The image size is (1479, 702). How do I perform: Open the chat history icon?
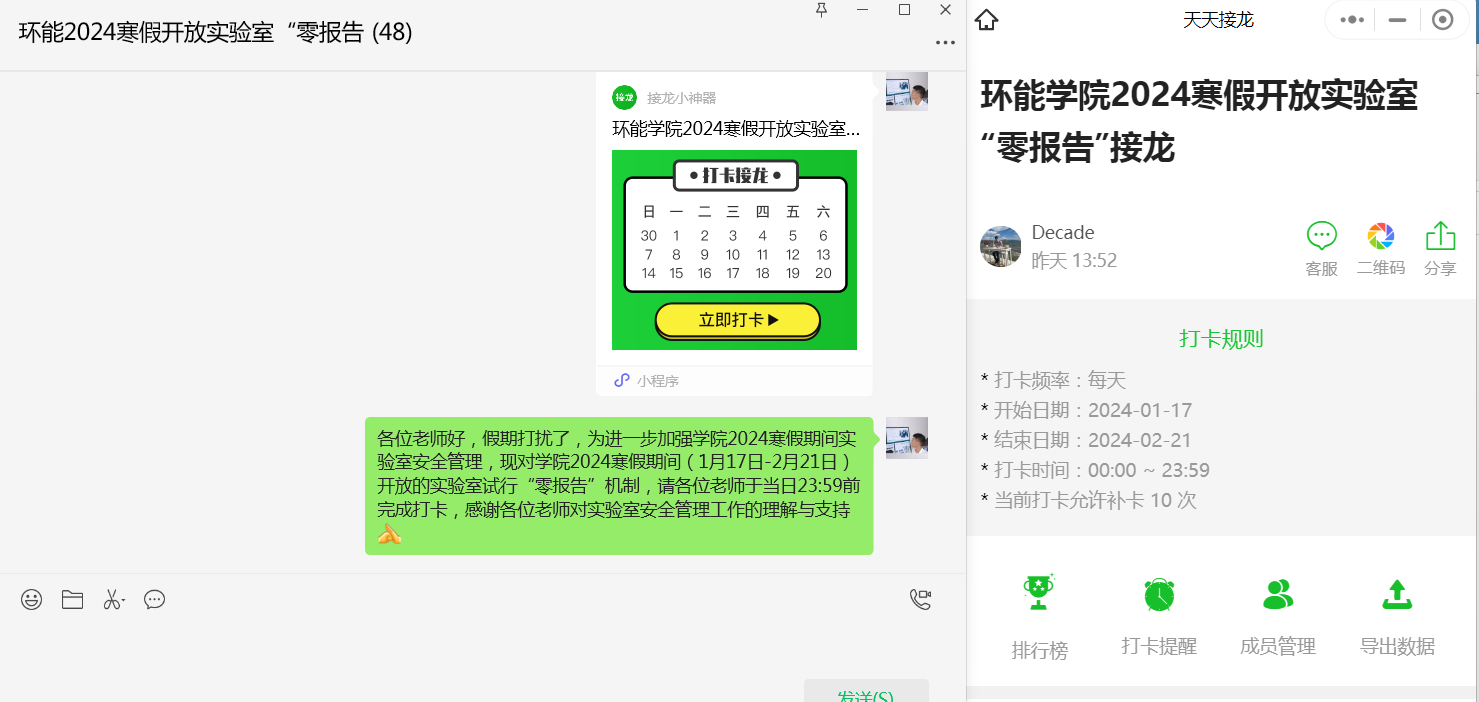[153, 599]
